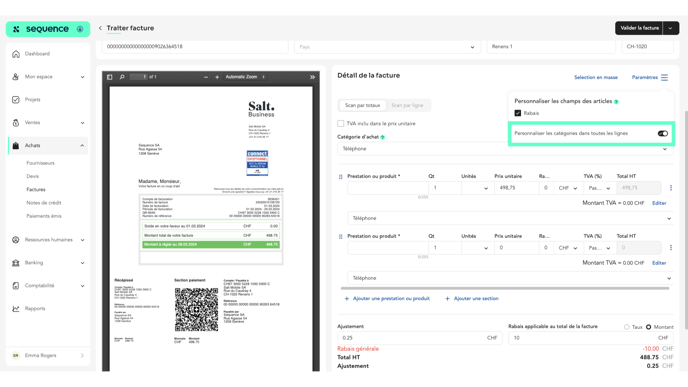Open CHF currency dropdown of second line

coord(568,248)
